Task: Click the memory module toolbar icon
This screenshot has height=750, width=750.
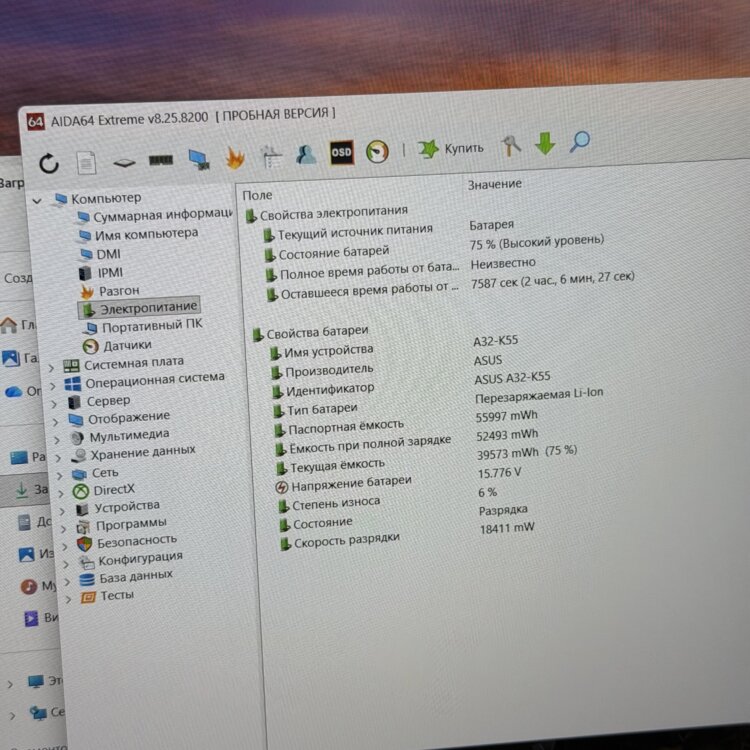Action: click(x=160, y=160)
